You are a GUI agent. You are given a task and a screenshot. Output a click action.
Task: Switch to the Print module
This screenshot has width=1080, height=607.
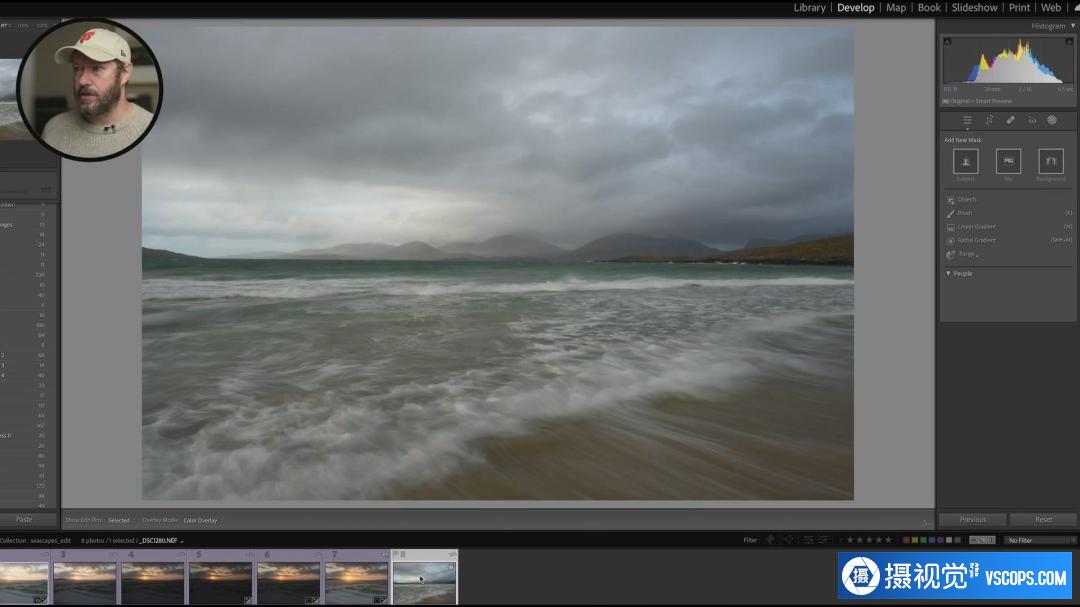1019,8
